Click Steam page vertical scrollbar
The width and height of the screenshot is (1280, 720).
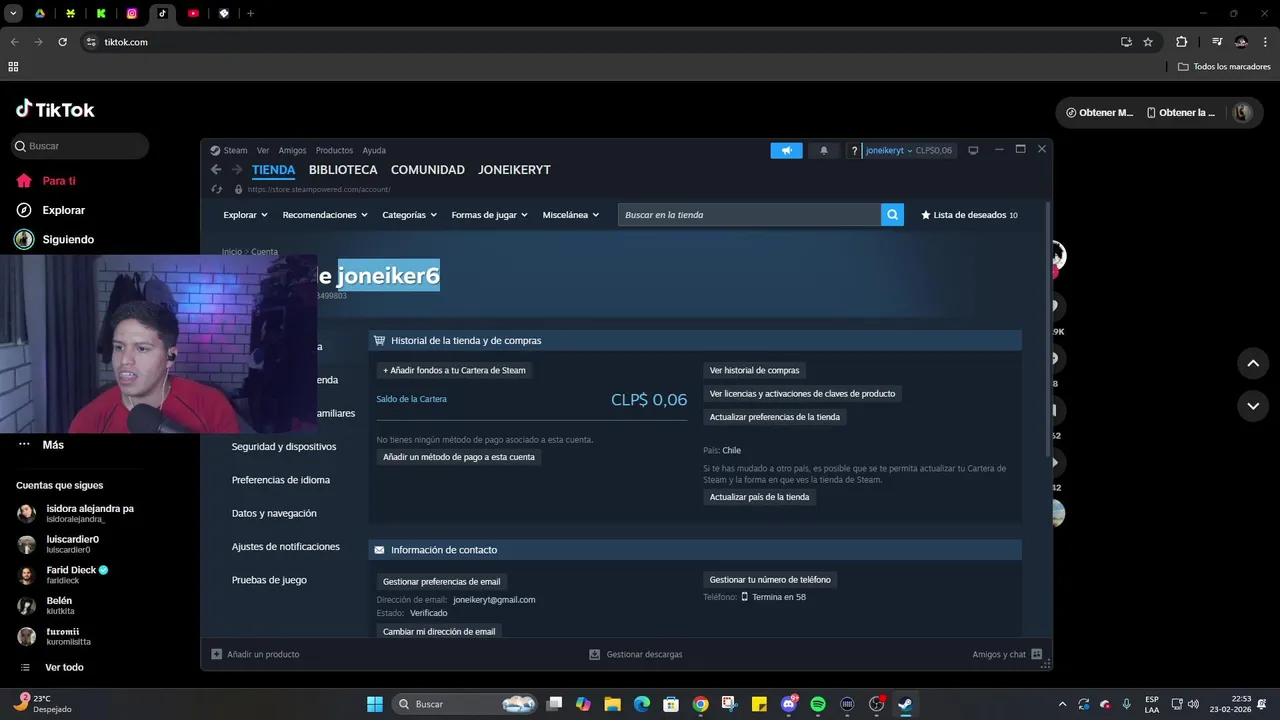click(x=1048, y=330)
